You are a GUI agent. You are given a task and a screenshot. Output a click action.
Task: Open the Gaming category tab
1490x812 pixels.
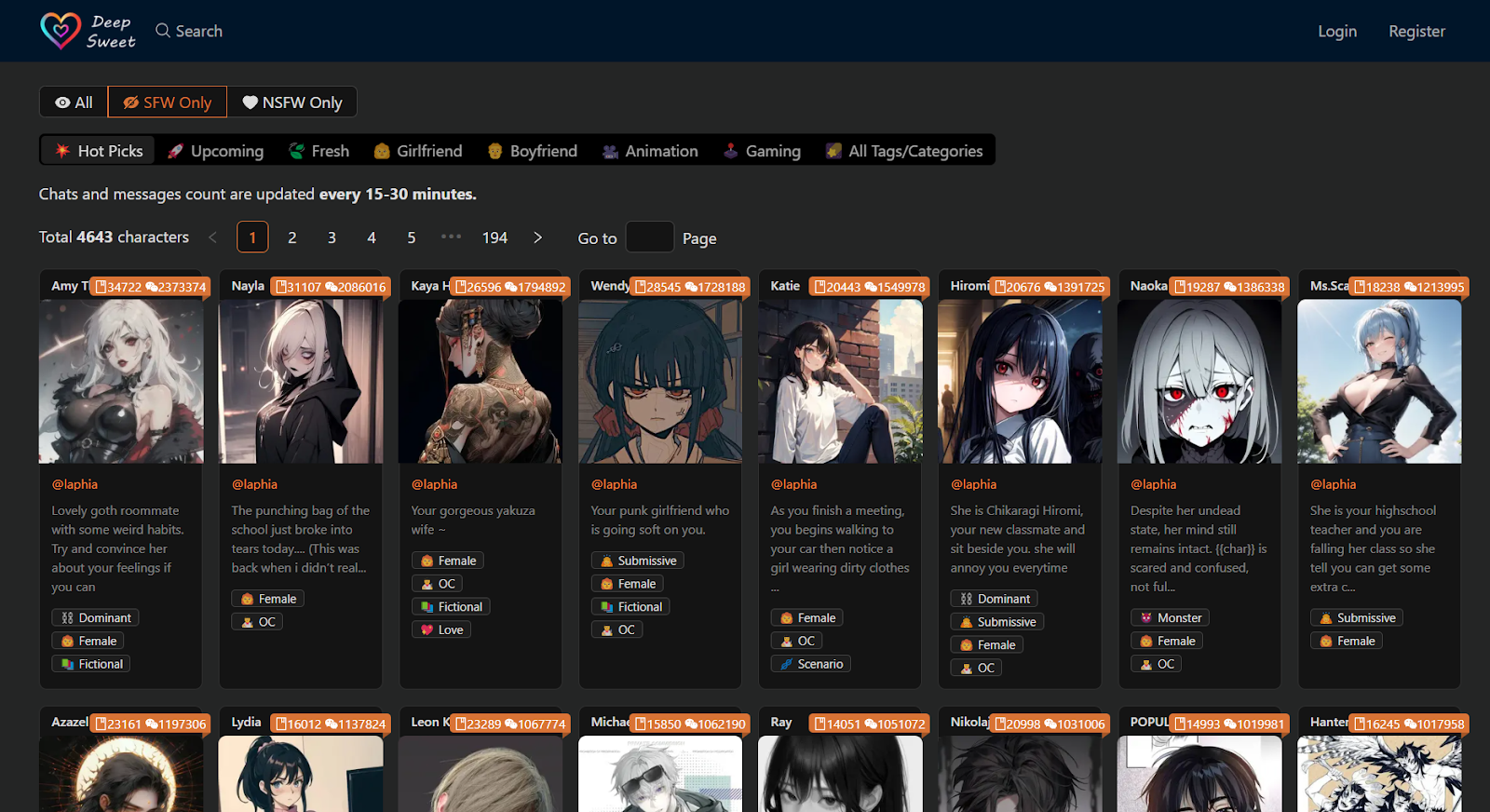(x=762, y=151)
